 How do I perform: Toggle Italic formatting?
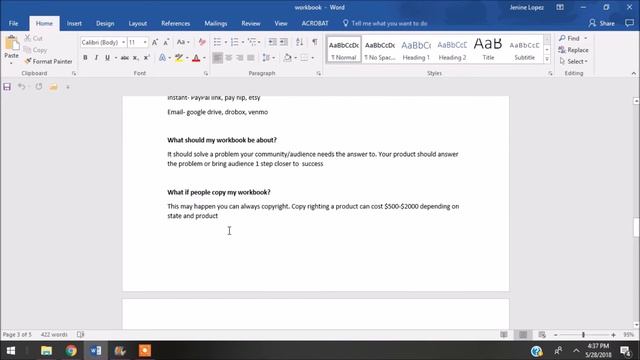coord(96,58)
